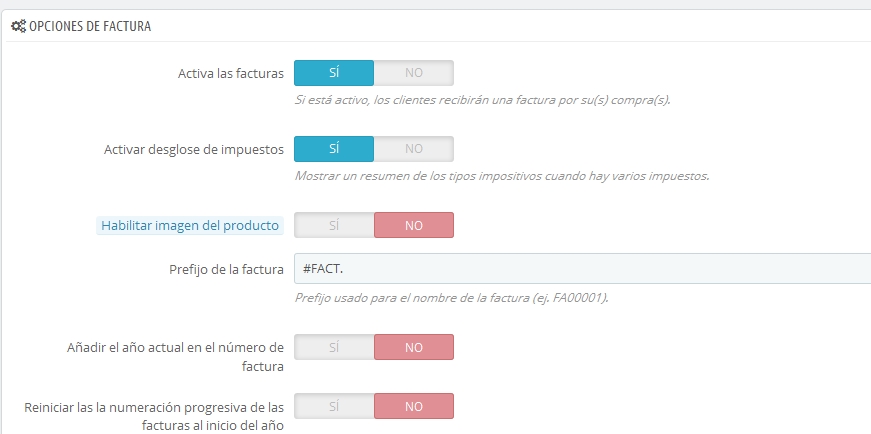Screen dimensions: 871x434
Task: Turn off tax breakdown by choosing NO
Action: click(414, 149)
